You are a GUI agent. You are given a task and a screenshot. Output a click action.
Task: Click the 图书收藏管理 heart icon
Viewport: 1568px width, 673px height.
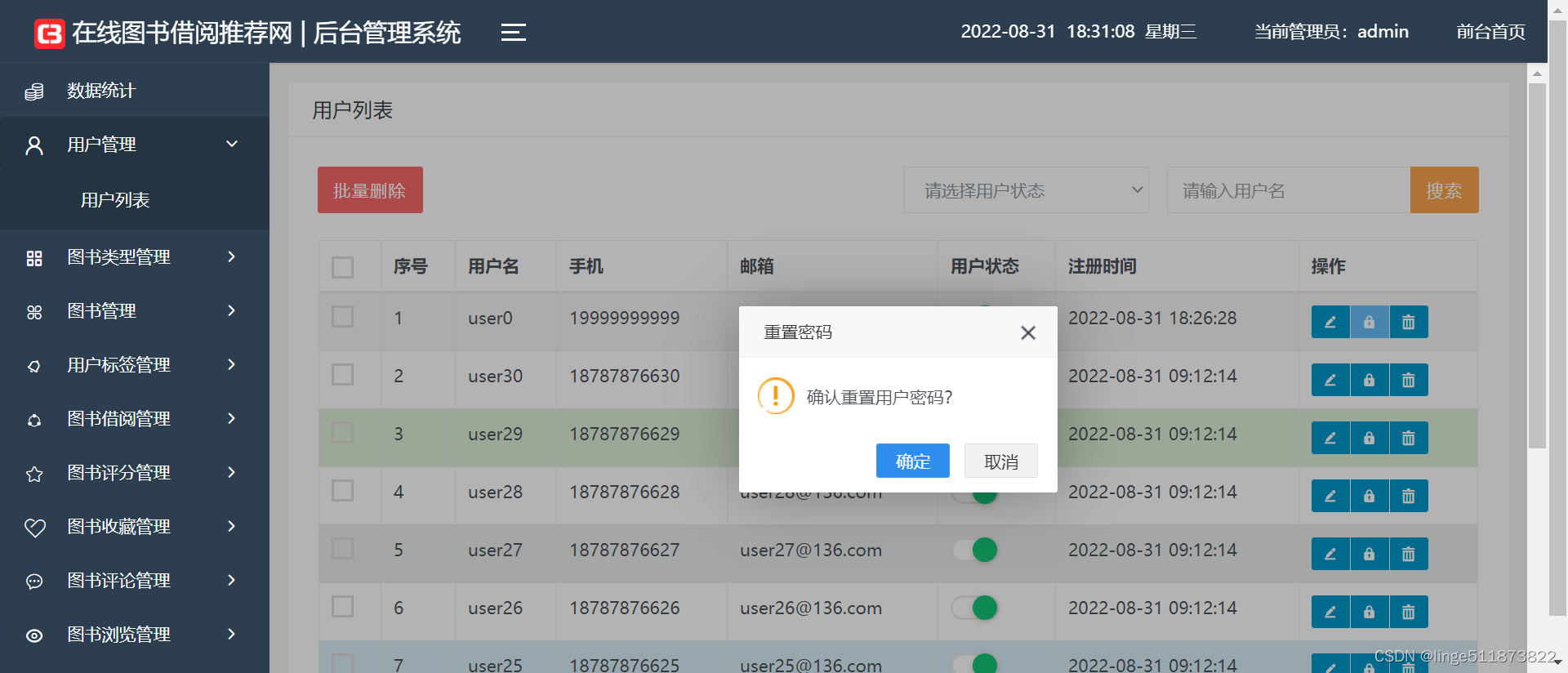click(x=34, y=528)
